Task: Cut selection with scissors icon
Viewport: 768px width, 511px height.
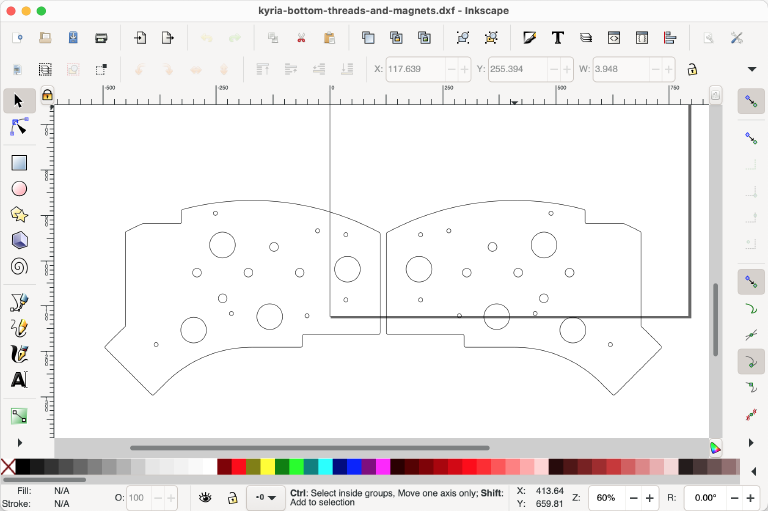Action: point(301,38)
